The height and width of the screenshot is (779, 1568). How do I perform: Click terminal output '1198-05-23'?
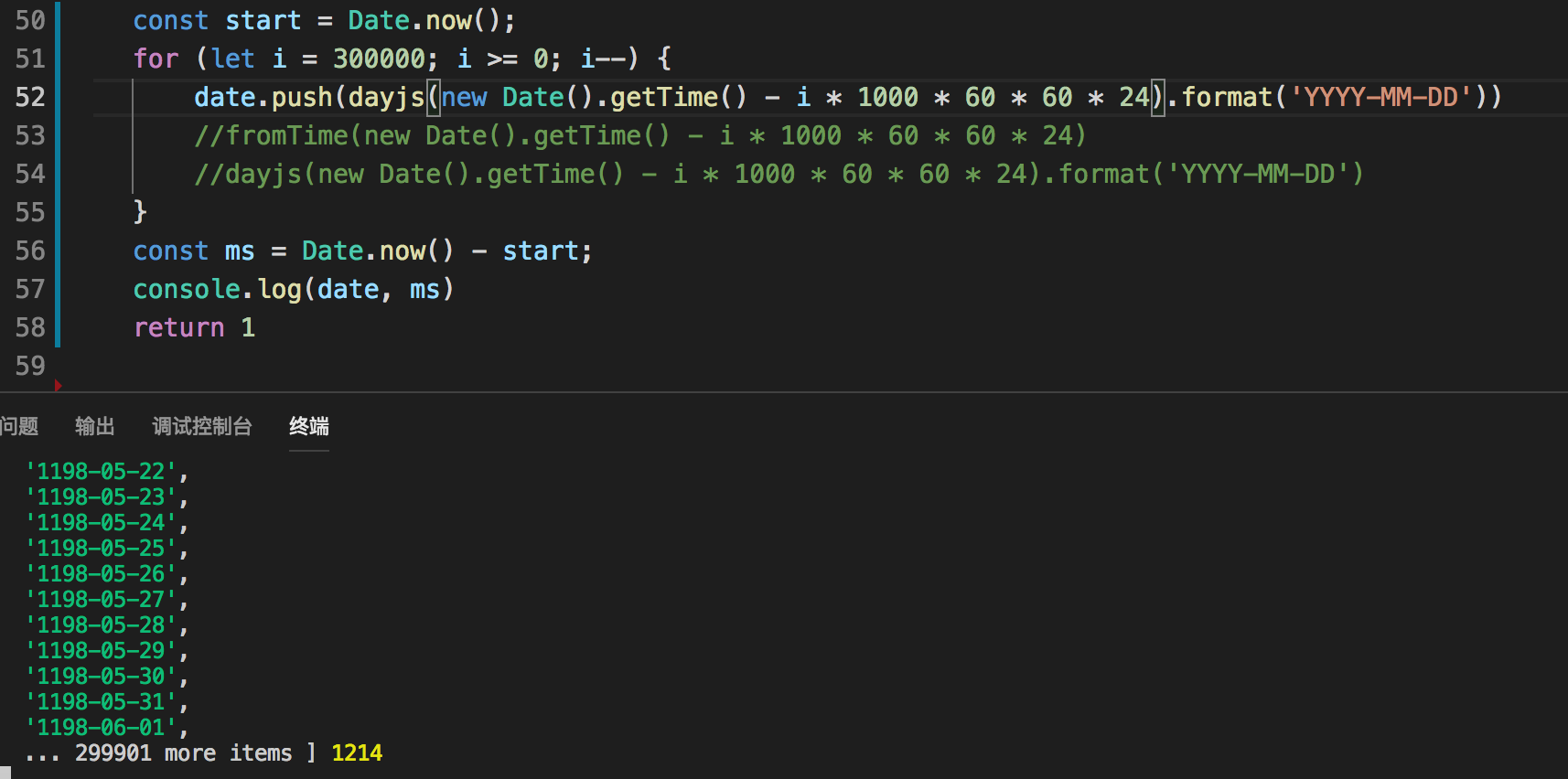click(101, 497)
